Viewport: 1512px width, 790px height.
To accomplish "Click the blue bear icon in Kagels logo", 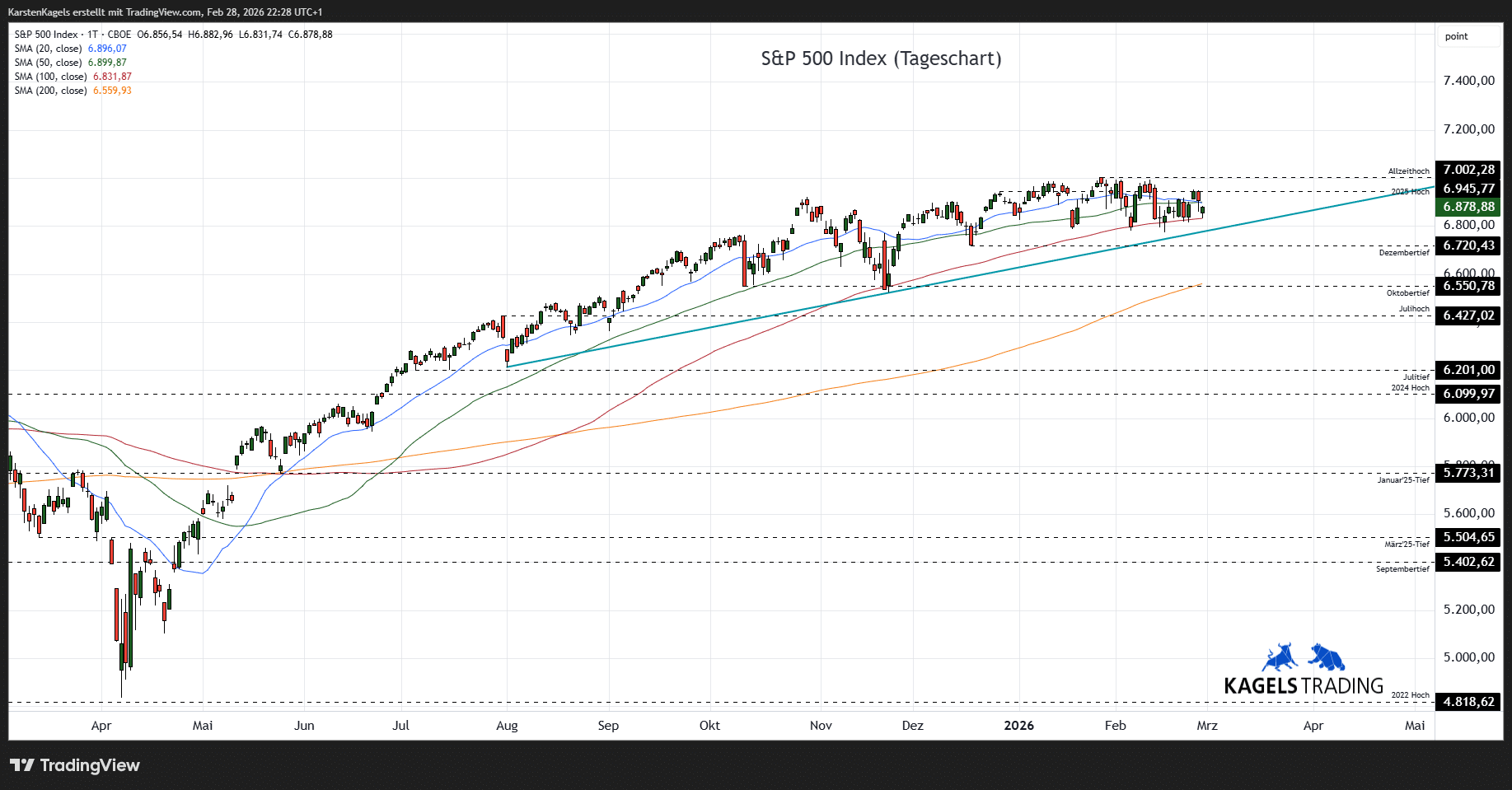I will (1327, 657).
